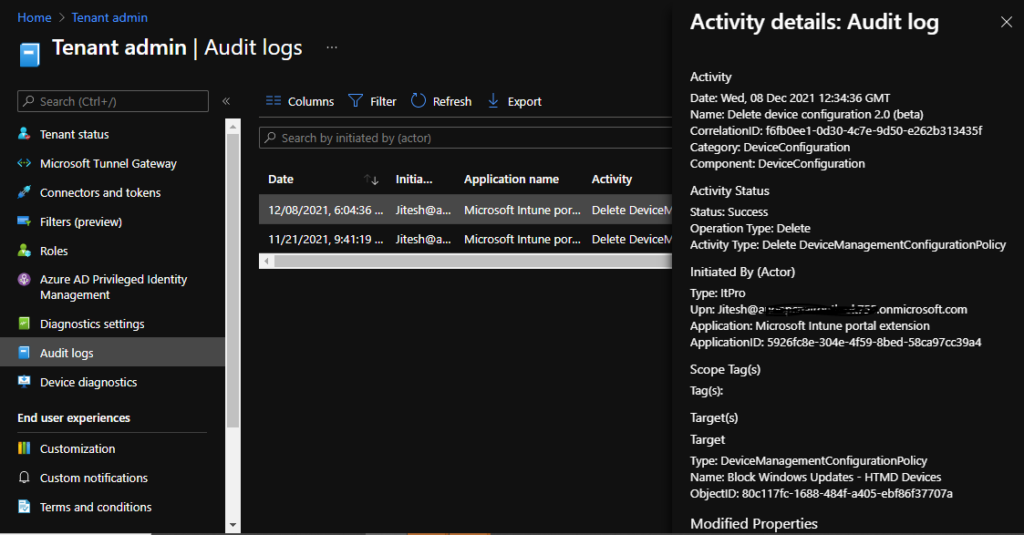Click the ObjectID value in details
Image resolution: width=1024 pixels, height=535 pixels.
pyautogui.click(x=847, y=493)
